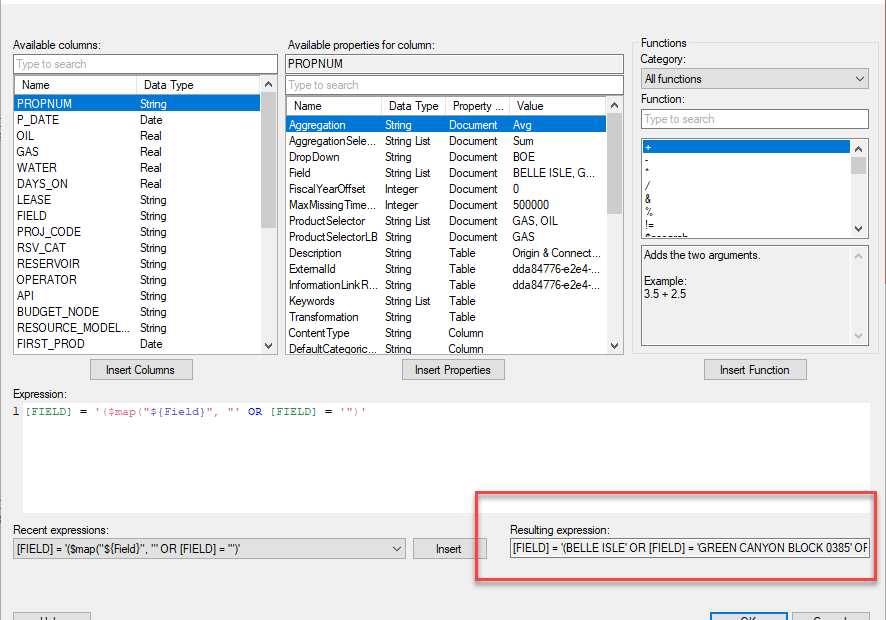The width and height of the screenshot is (886, 620).
Task: Select the & function in list
Action: (x=746, y=199)
